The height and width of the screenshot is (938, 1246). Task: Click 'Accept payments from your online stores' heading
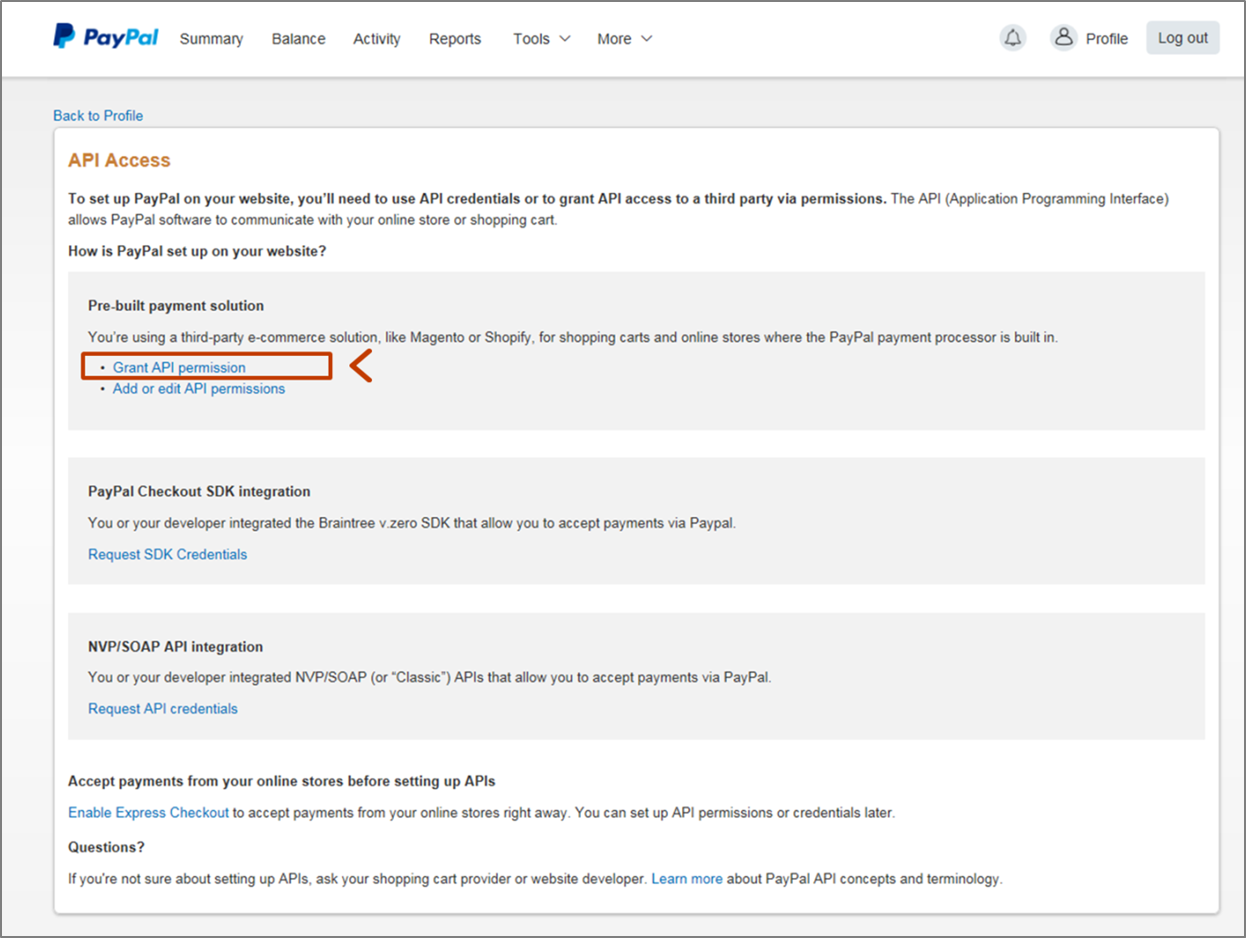(282, 780)
